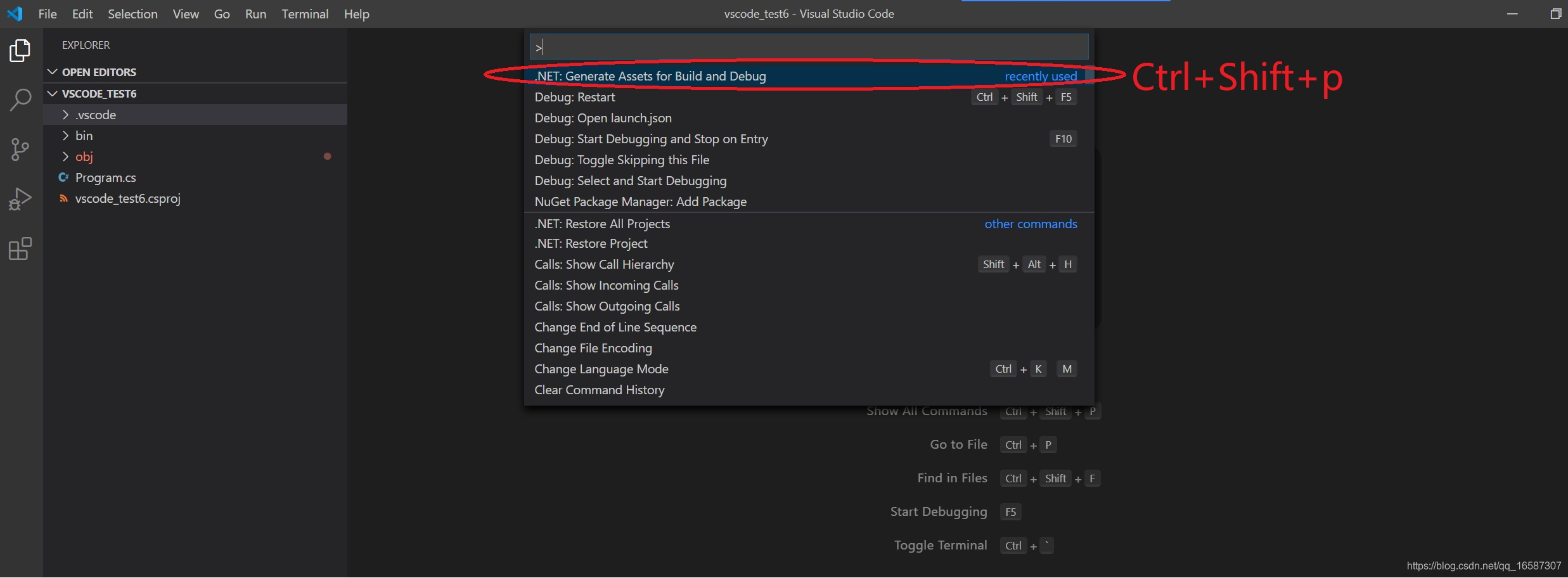Select Calls: Show Incoming Calls

click(809, 285)
